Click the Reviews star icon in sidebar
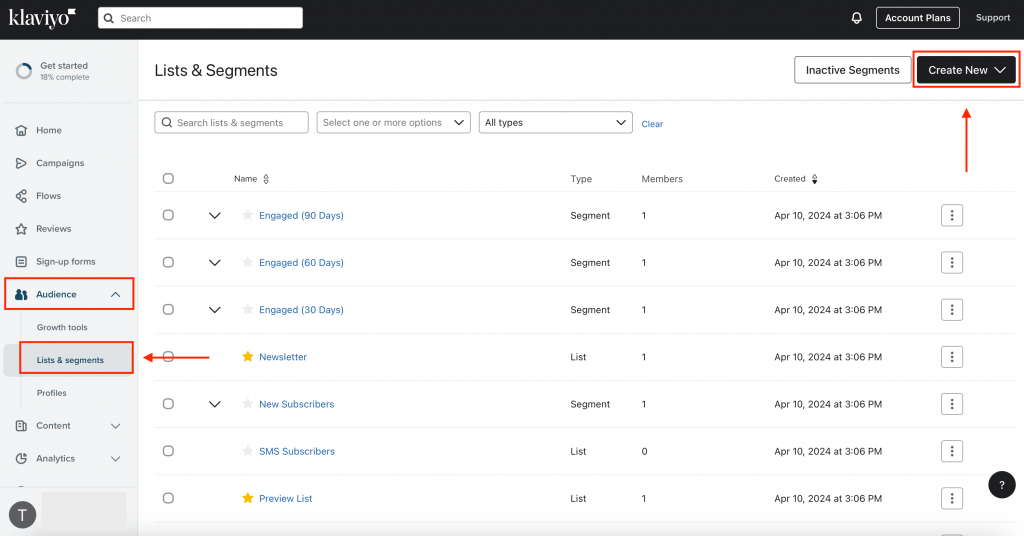 click(x=21, y=229)
